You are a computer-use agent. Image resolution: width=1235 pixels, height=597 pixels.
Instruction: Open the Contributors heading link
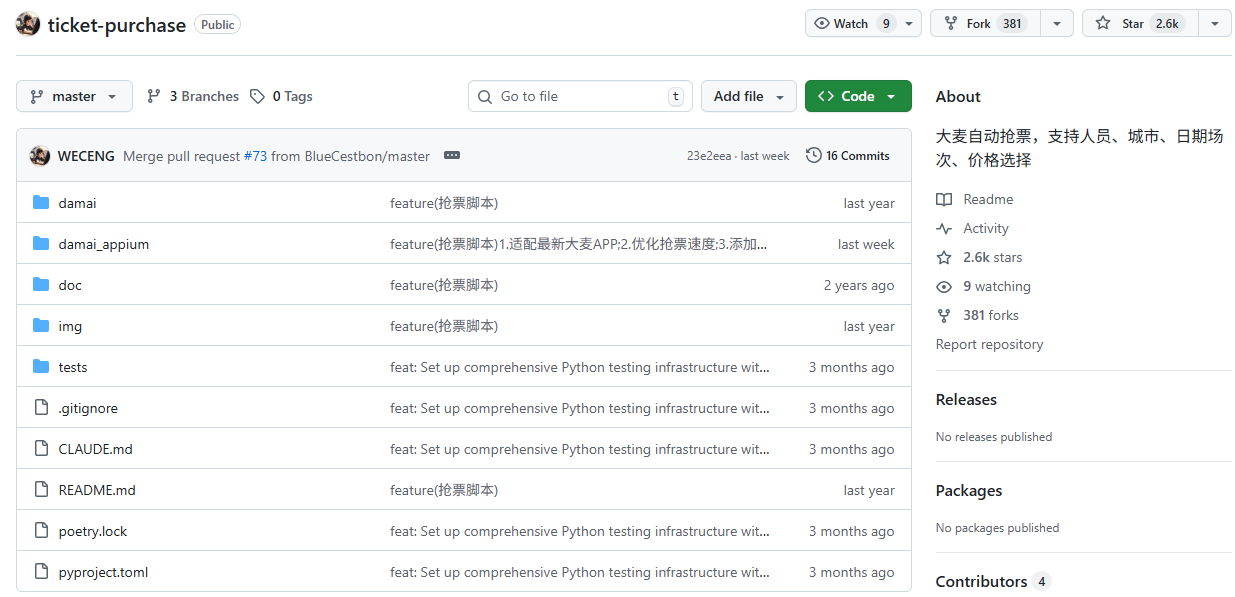993,581
